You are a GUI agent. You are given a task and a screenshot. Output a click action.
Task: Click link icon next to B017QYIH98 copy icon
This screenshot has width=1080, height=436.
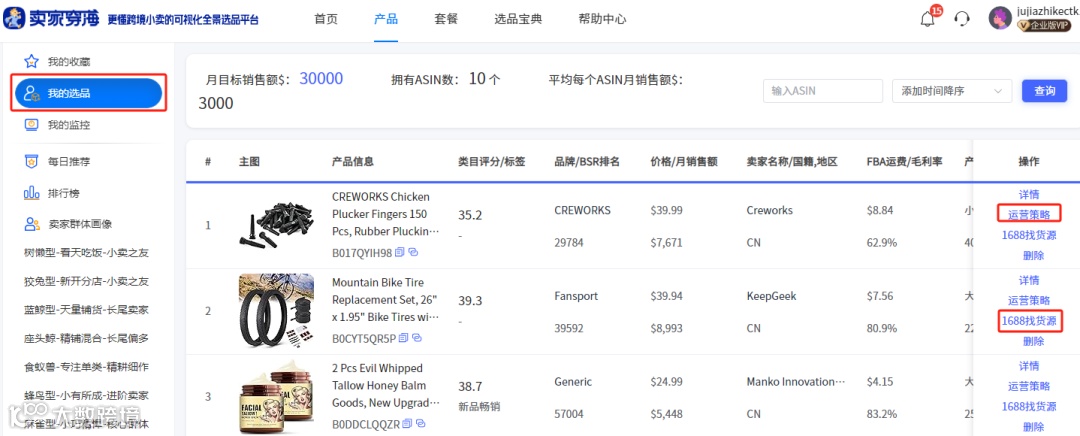point(413,253)
